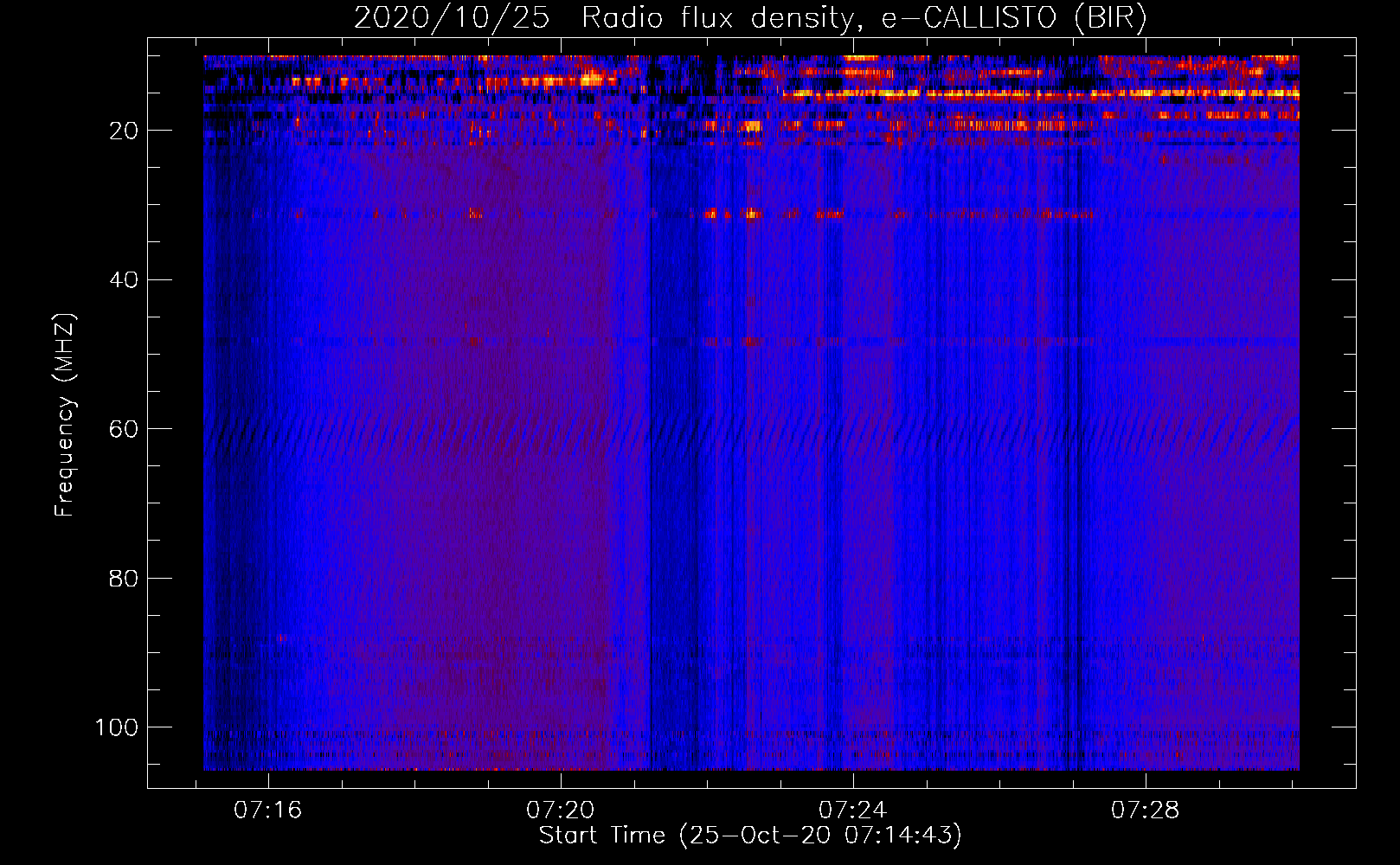
Task: Select the 07:28 time tick label
Action: pyautogui.click(x=1146, y=811)
